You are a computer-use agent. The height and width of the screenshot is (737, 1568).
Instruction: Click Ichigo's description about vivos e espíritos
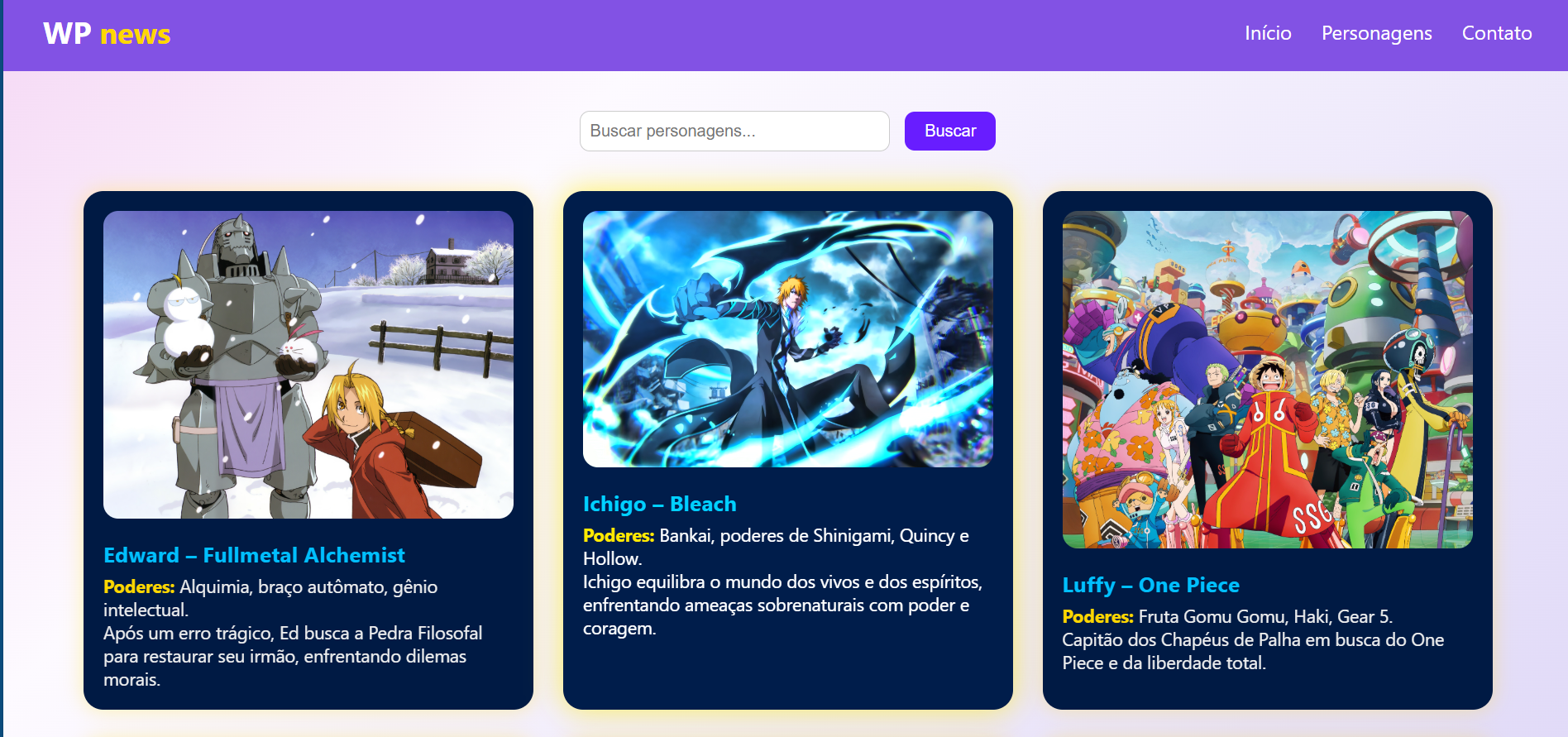point(782,605)
